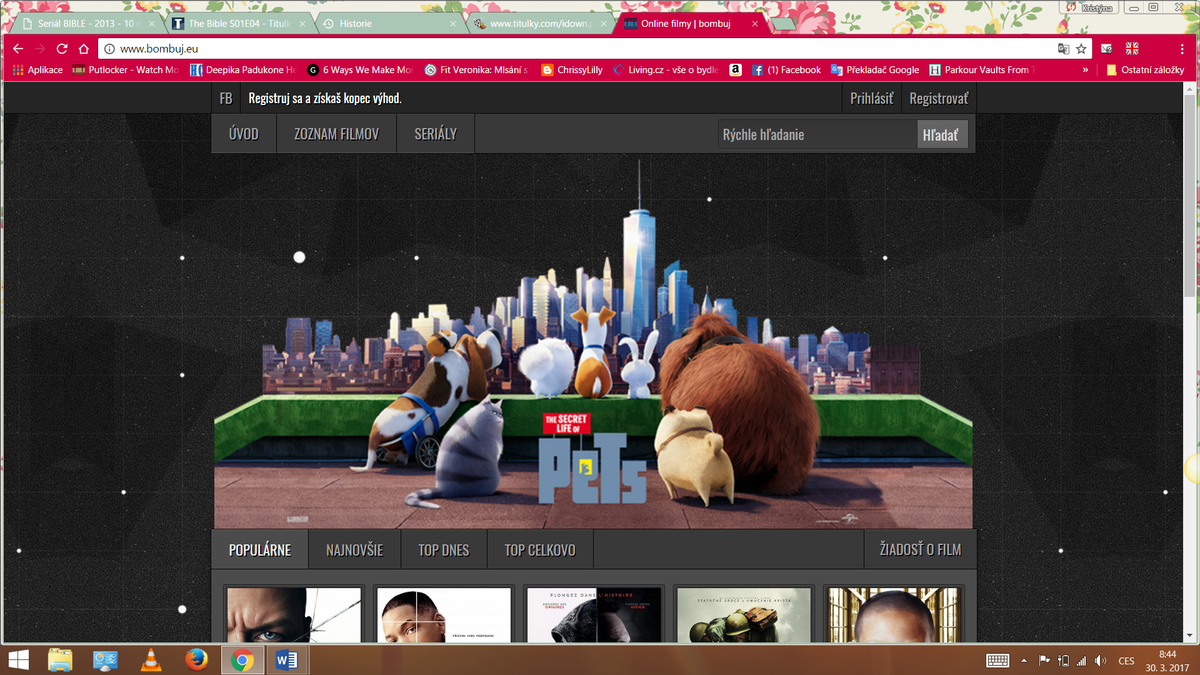Open the SERIÁLY menu item
The width and height of the screenshot is (1200, 675).
pos(435,134)
